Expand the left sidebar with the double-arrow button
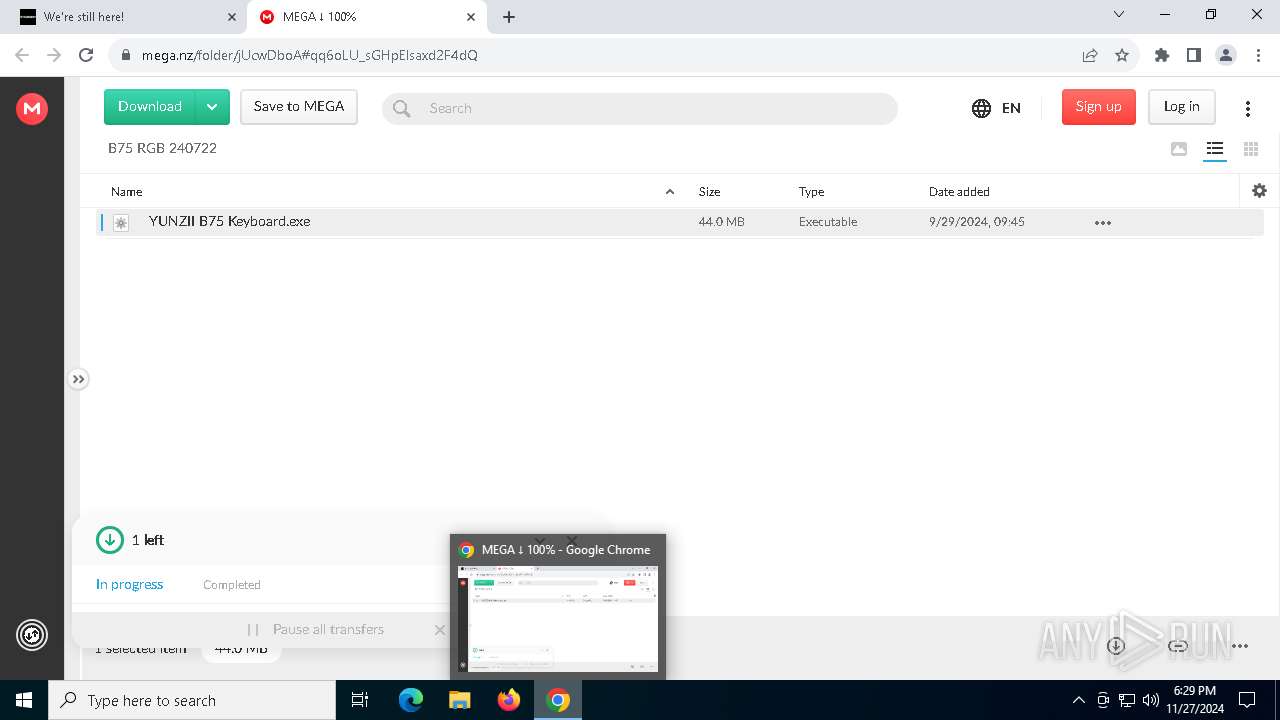This screenshot has height=720, width=1280. [x=78, y=379]
